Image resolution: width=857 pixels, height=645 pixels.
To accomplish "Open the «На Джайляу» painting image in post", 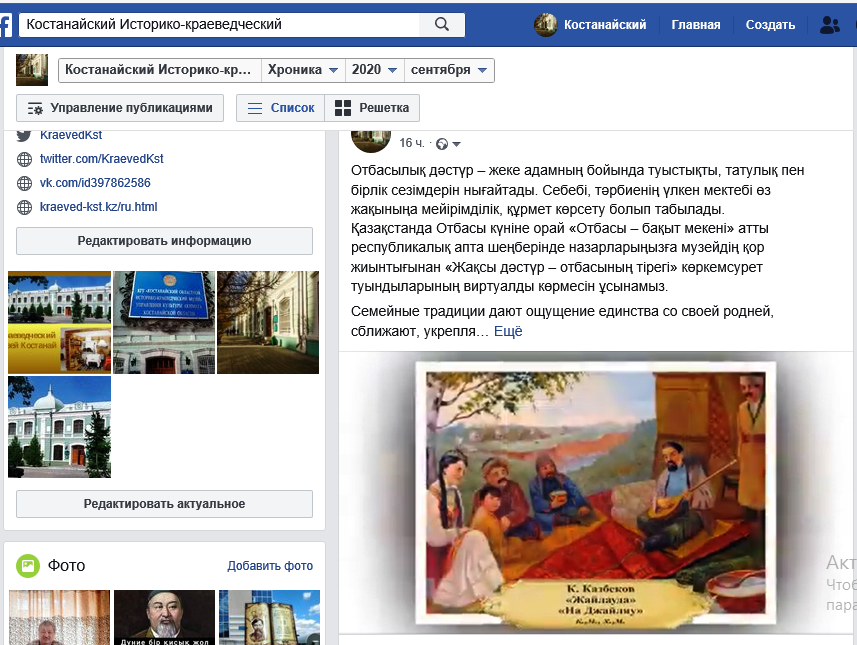I will click(596, 493).
